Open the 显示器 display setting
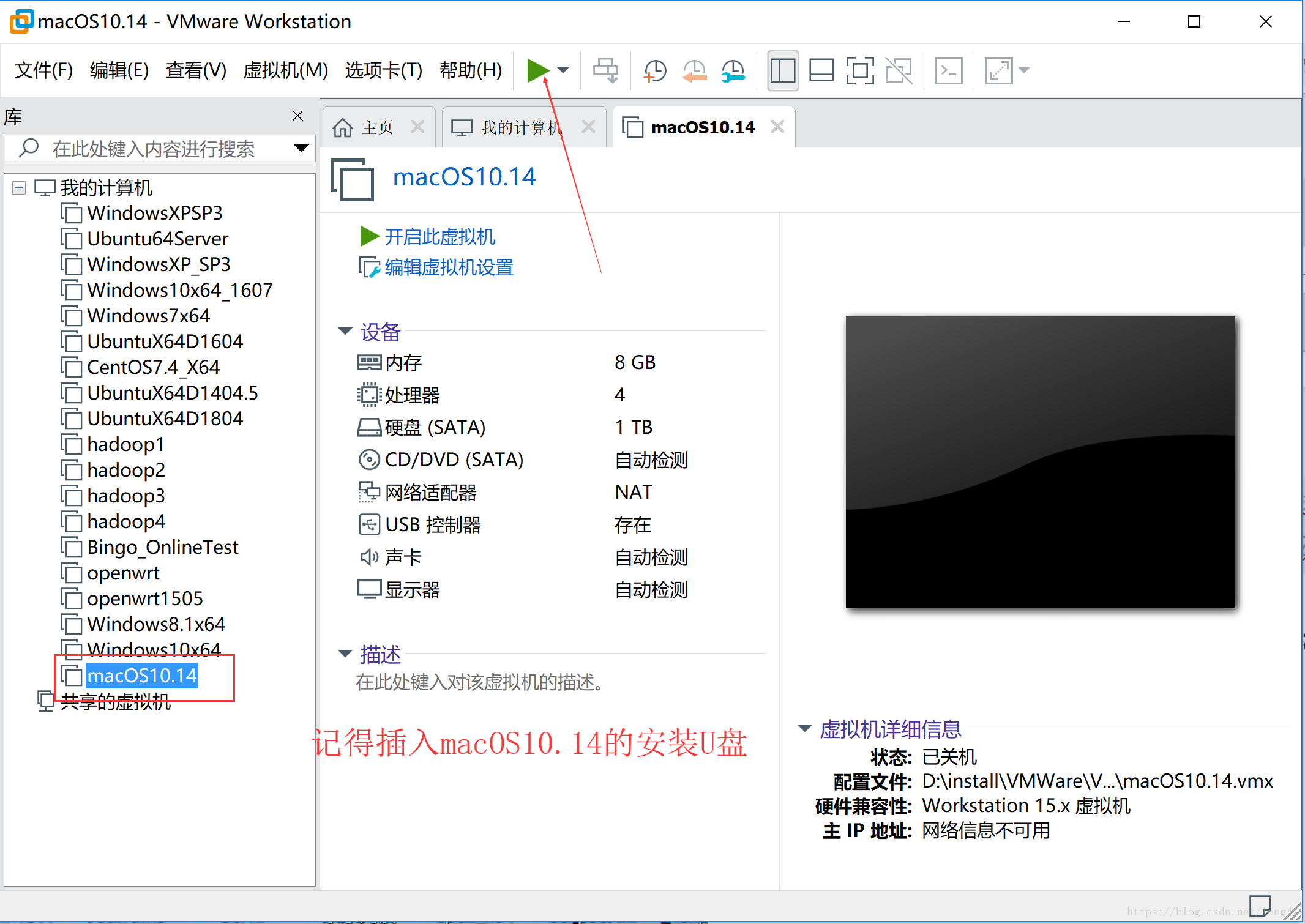 coord(399,589)
